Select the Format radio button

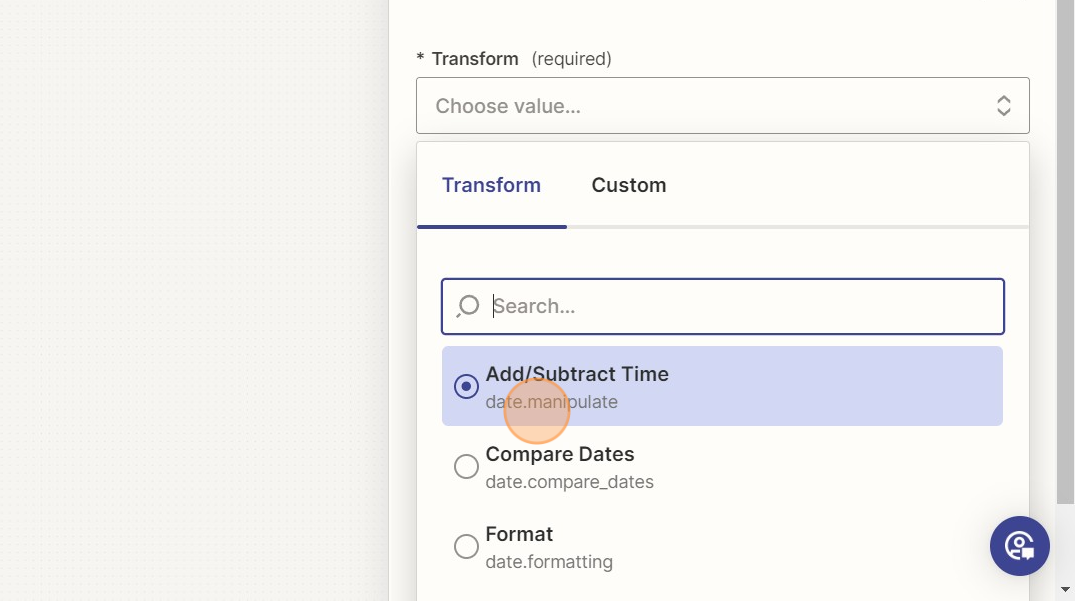click(x=466, y=546)
